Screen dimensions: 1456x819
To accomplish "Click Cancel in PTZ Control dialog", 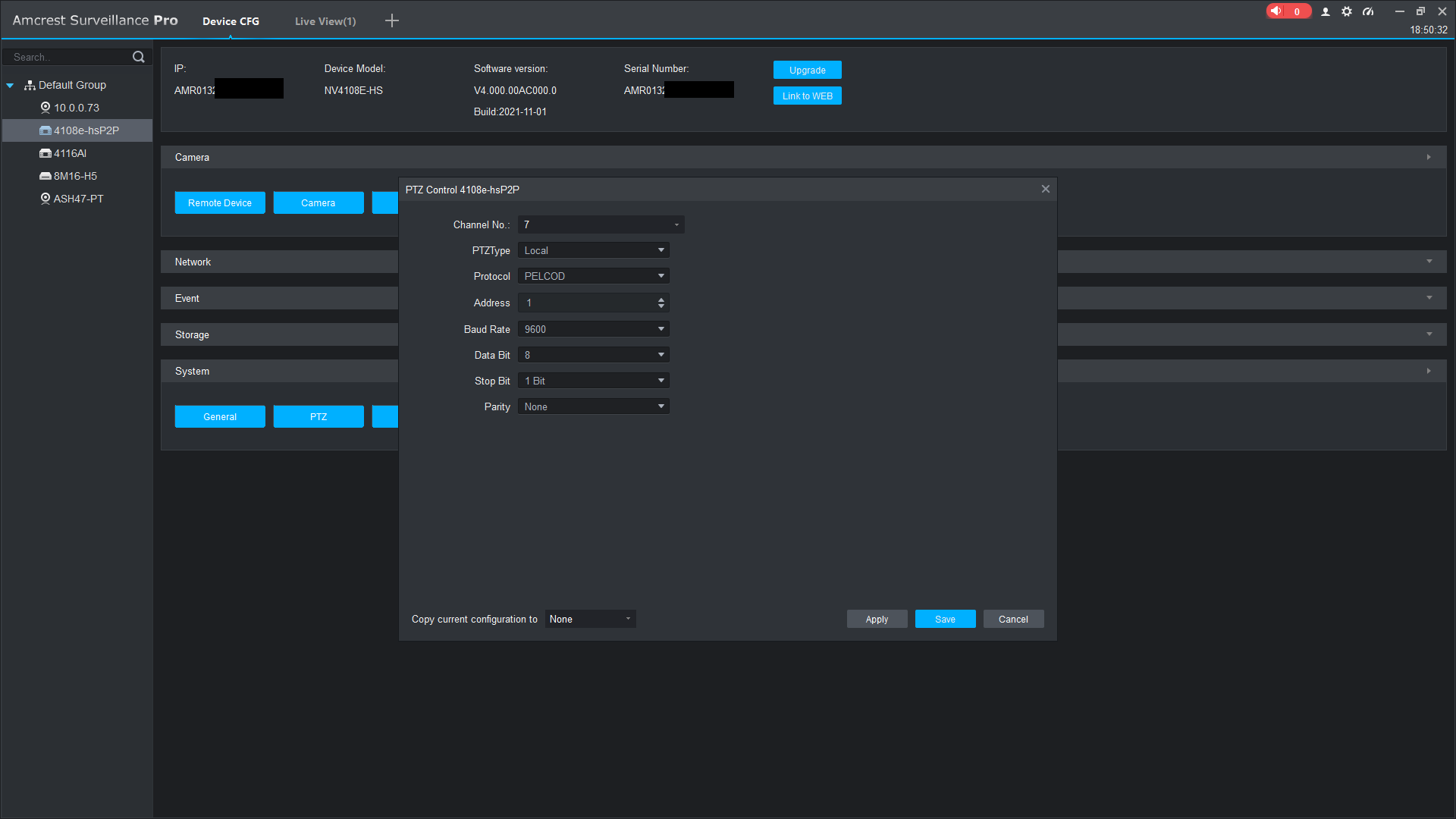I will pyautogui.click(x=1014, y=619).
